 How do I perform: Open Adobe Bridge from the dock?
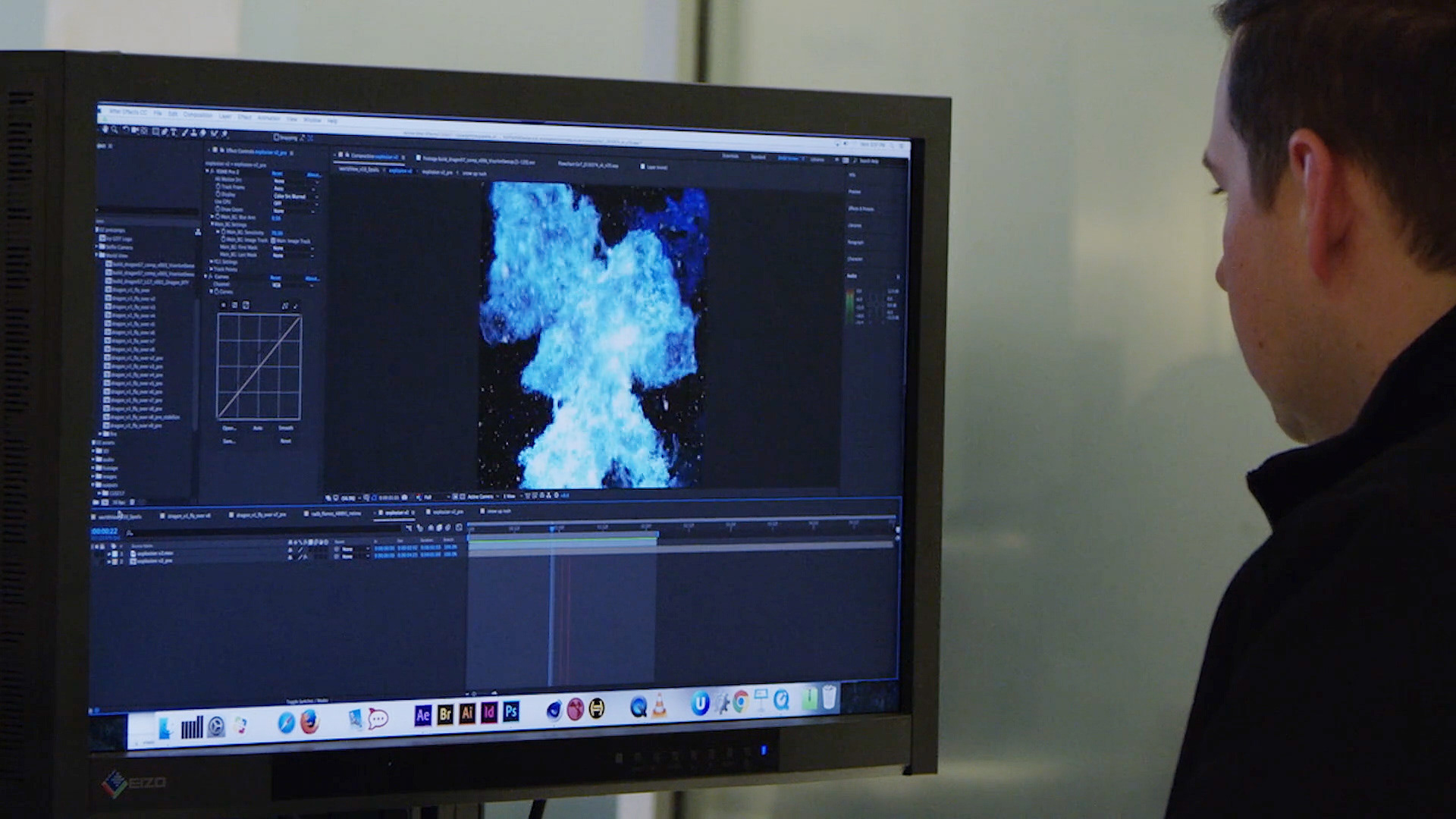click(445, 714)
